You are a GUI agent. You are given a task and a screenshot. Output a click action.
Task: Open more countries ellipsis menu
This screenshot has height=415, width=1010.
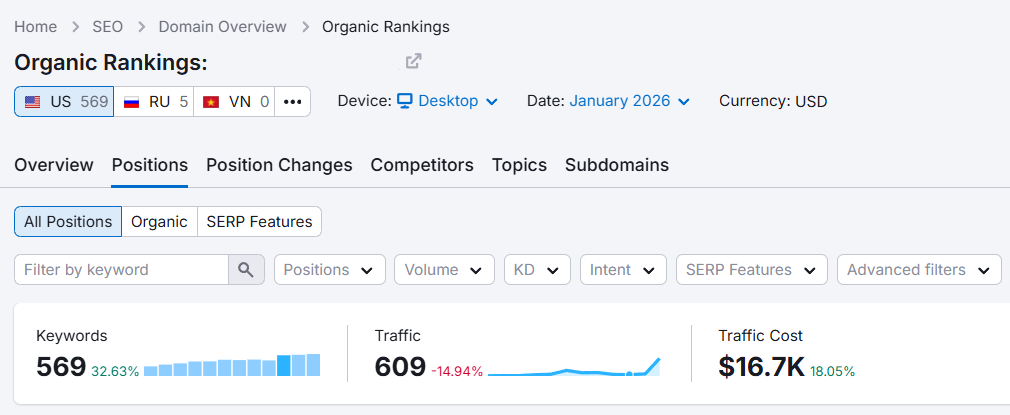(292, 102)
